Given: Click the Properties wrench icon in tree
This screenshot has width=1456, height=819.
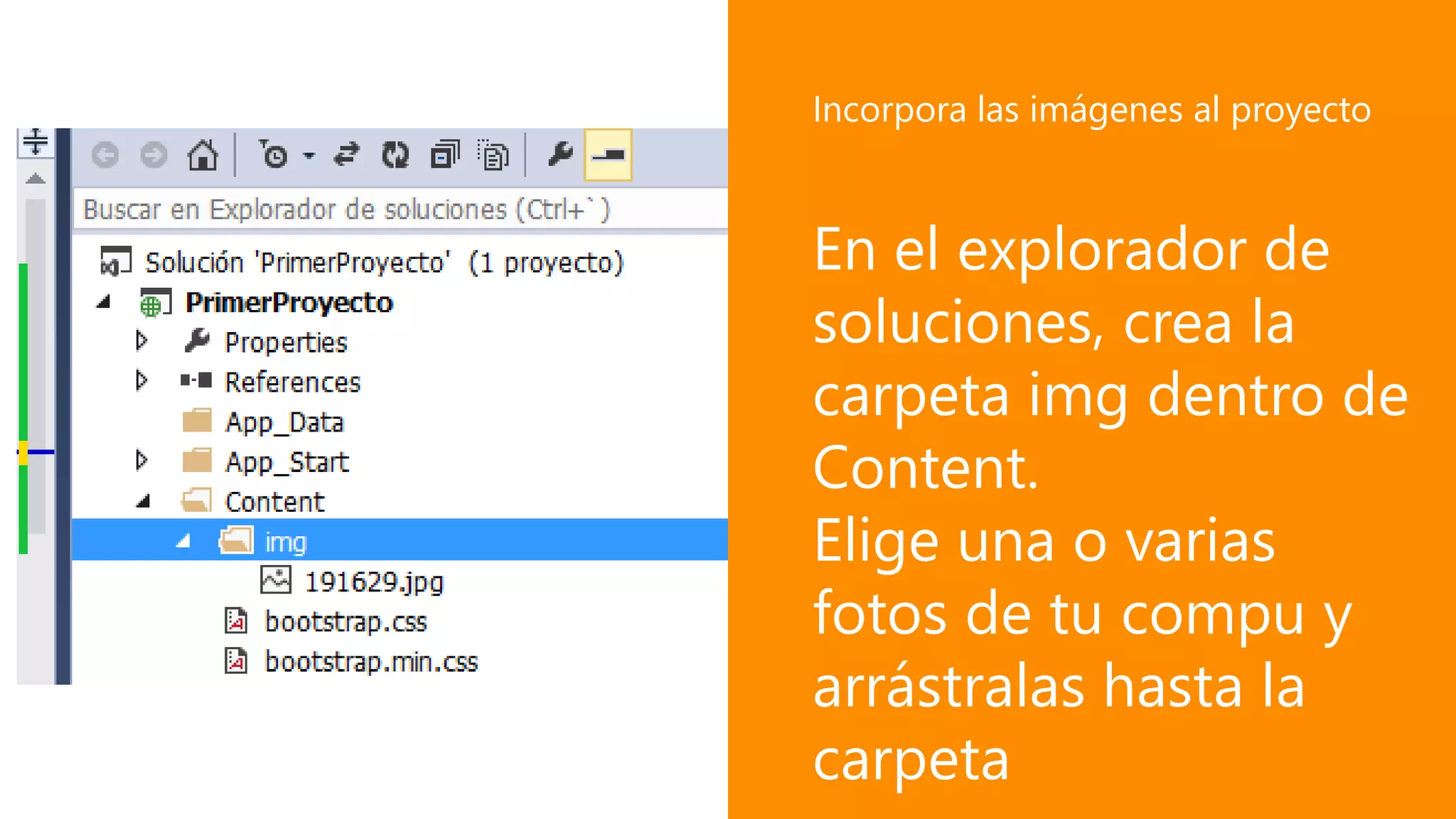Looking at the screenshot, I should point(197,341).
